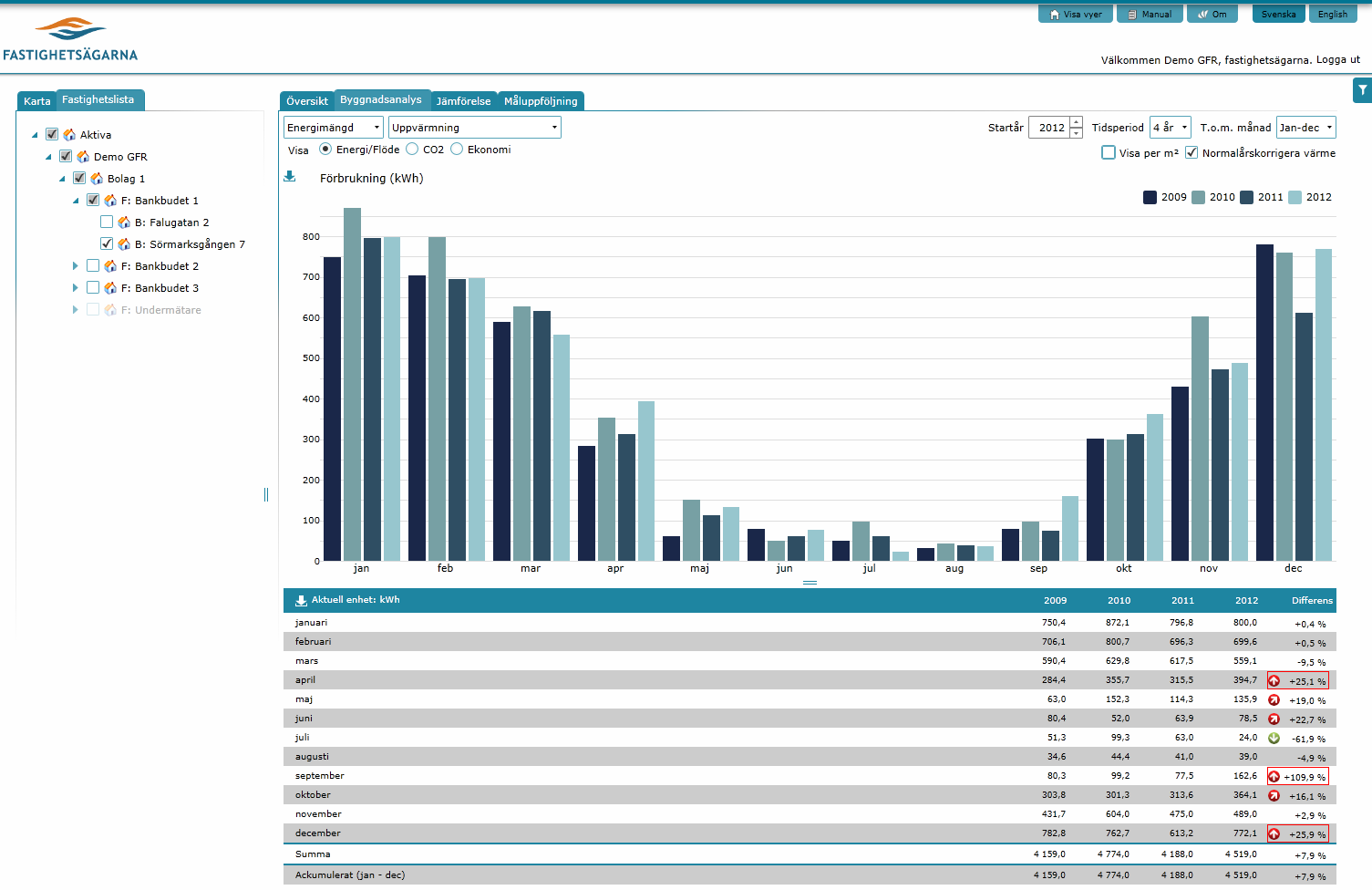This screenshot has width=1372, height=890.
Task: Click the icon beside F: Bankbudet 3
Action: pos(110,287)
